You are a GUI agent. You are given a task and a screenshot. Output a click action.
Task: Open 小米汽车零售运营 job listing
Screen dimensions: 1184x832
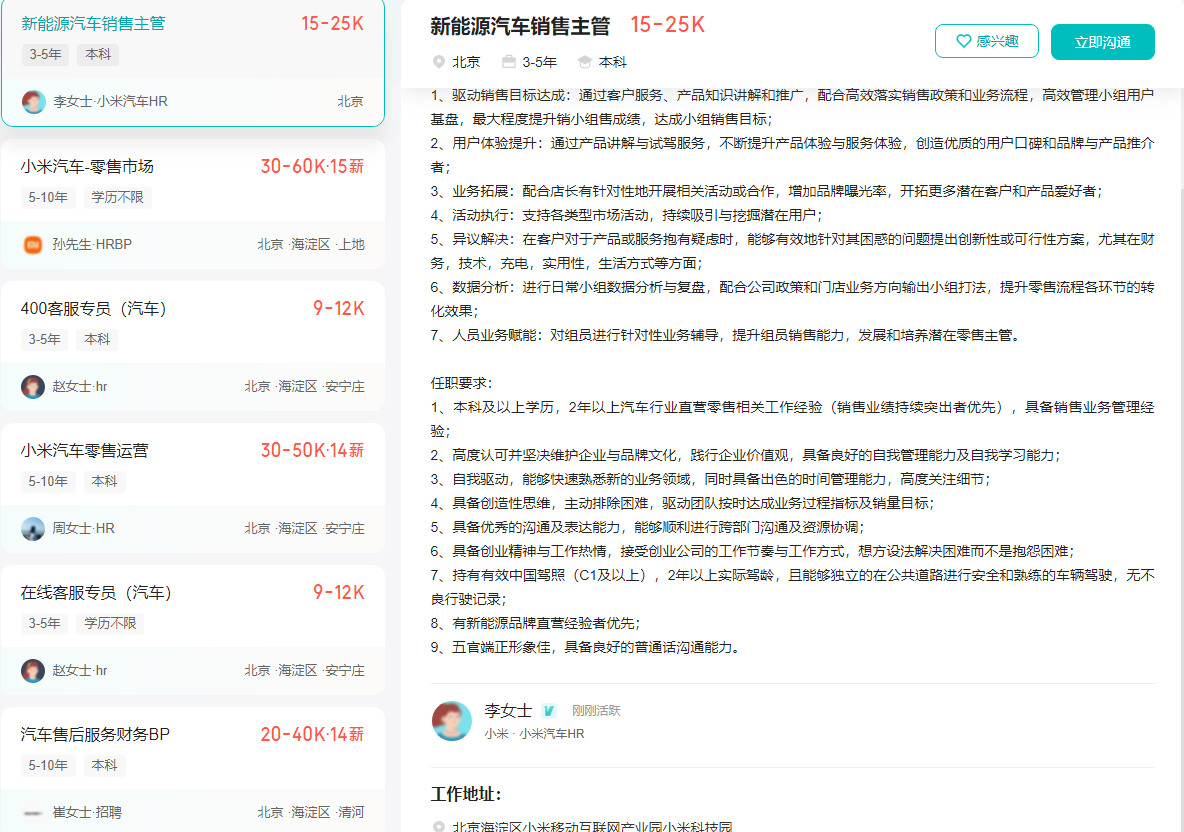(x=85, y=450)
